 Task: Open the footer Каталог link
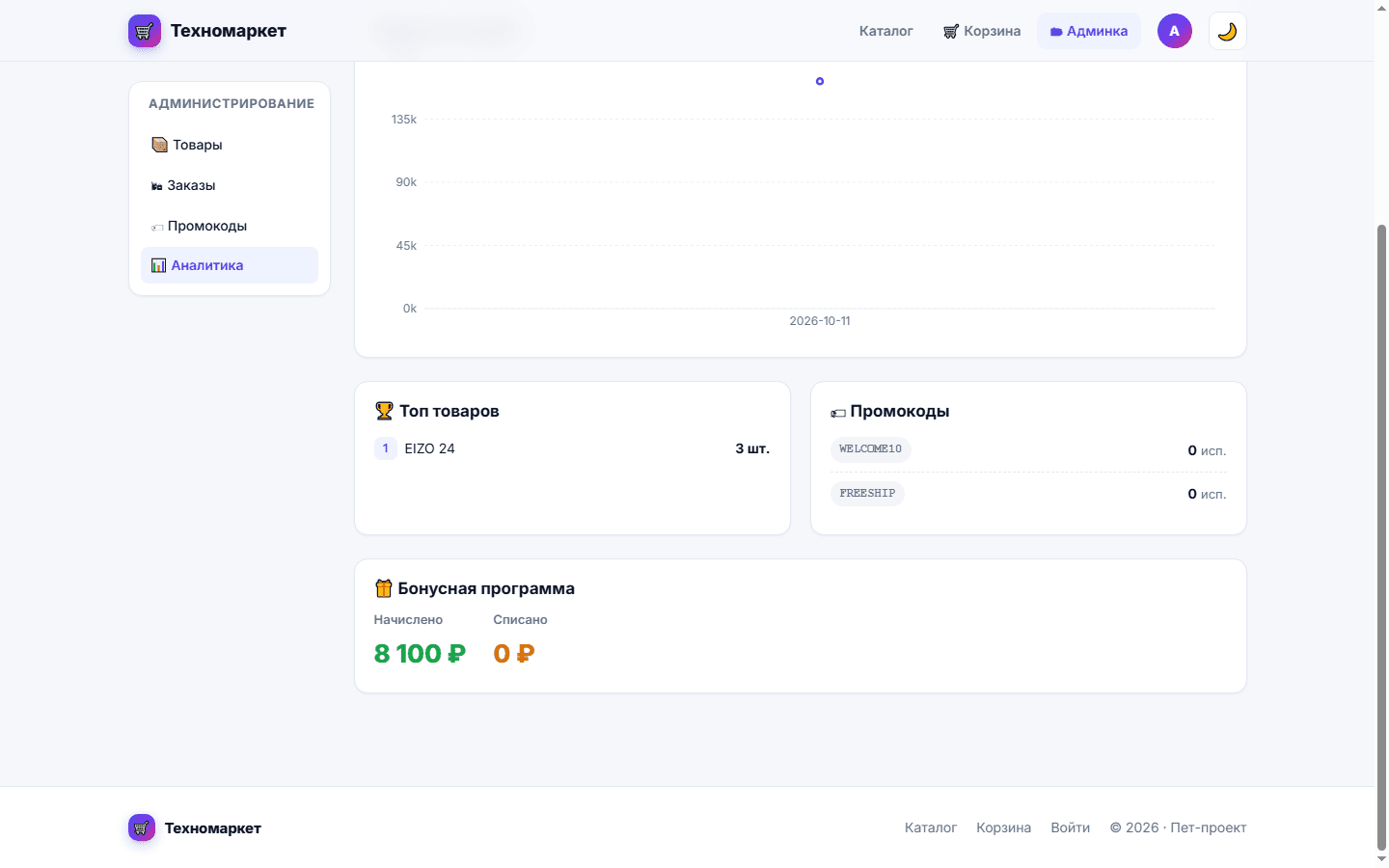click(x=931, y=827)
